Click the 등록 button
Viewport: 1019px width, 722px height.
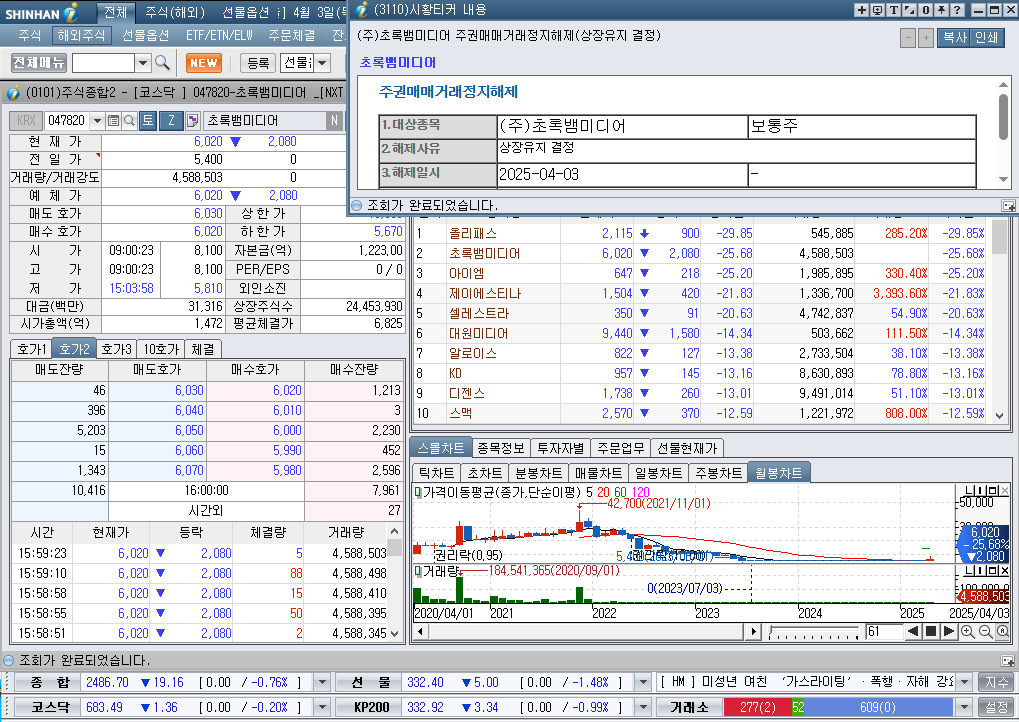coord(258,62)
